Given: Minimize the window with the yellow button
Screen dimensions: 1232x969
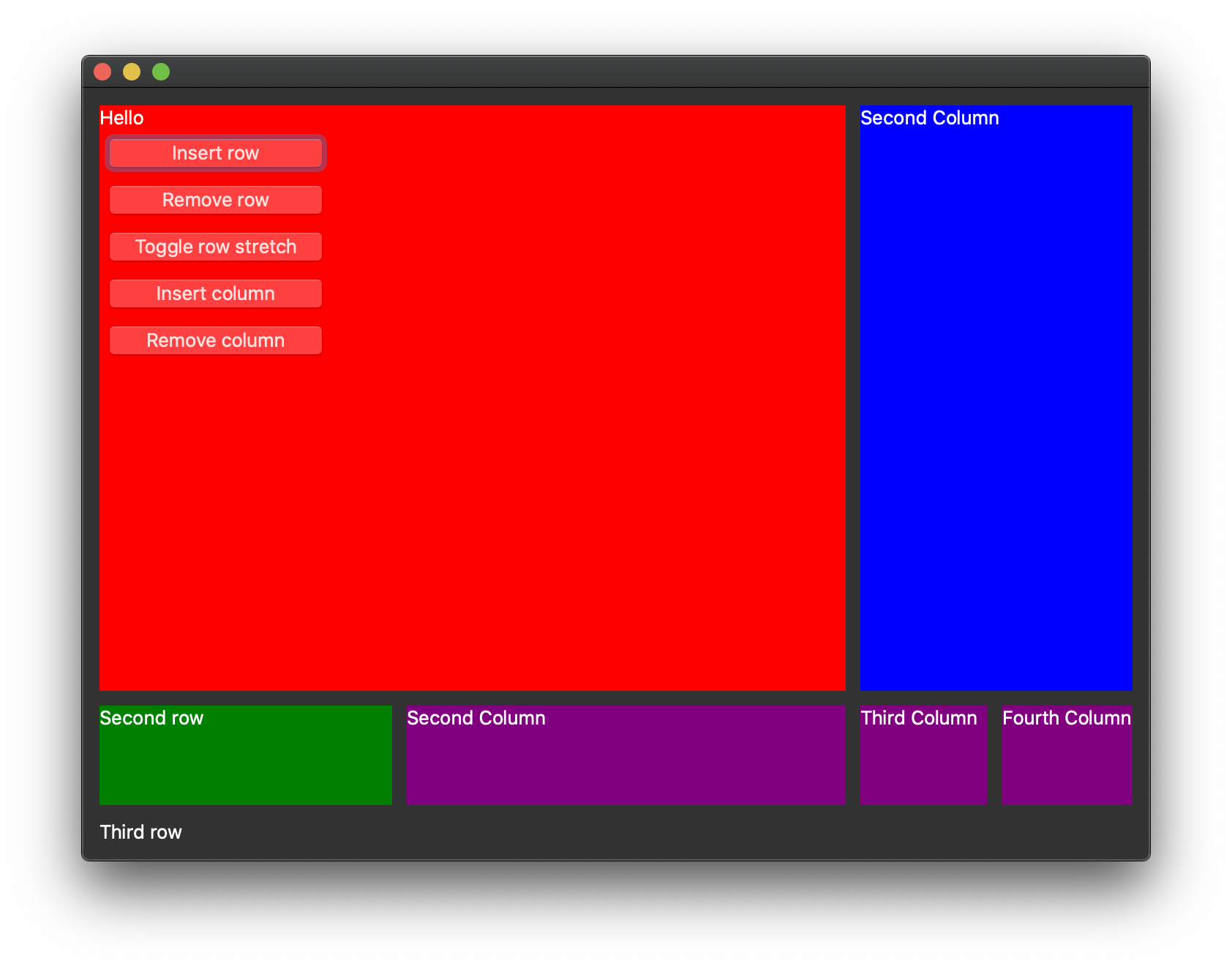Looking at the screenshot, I should point(132,72).
